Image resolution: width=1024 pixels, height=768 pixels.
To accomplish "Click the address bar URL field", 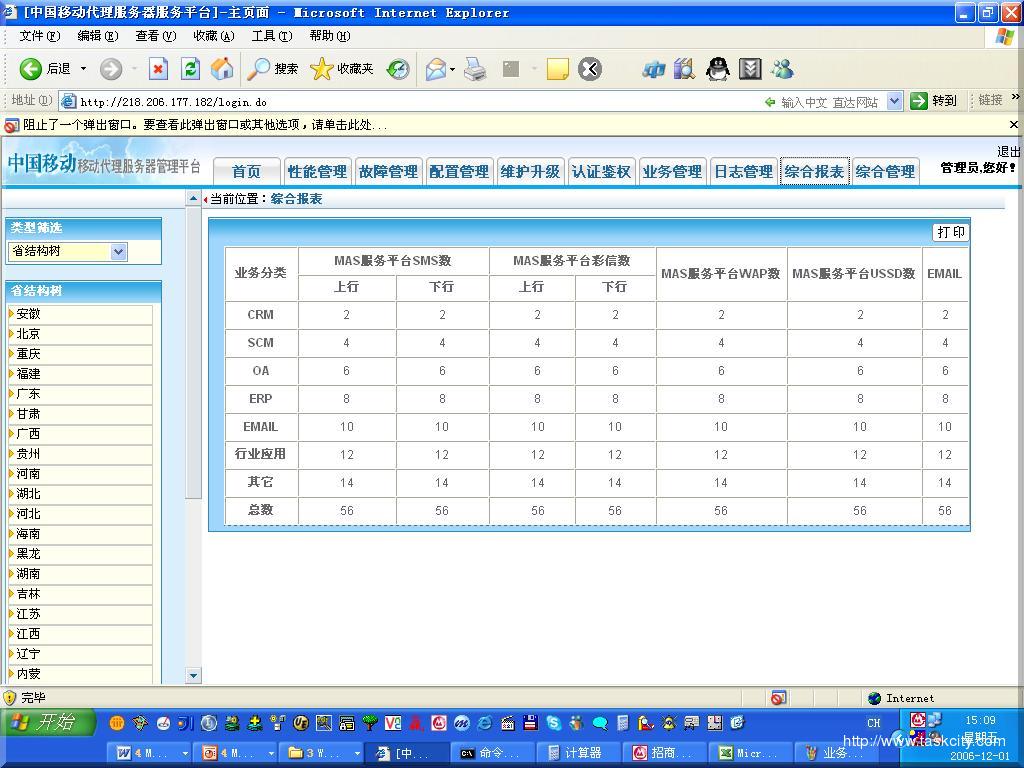I will click(x=400, y=101).
